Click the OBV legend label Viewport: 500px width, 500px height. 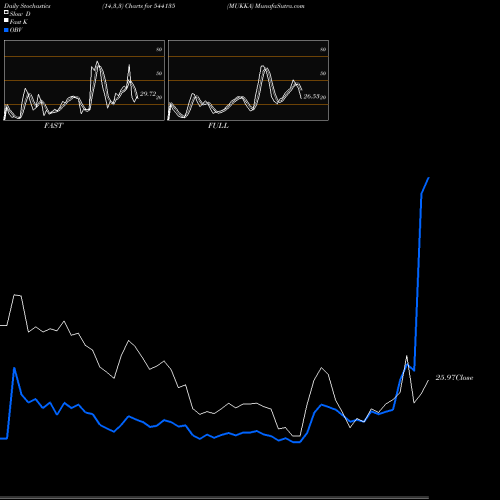[x=16, y=30]
